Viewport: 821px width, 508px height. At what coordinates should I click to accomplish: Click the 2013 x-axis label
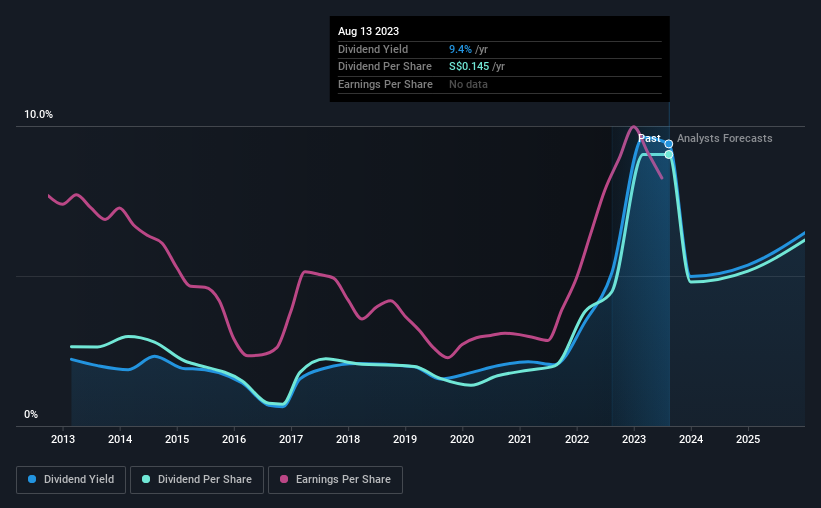tap(63, 439)
